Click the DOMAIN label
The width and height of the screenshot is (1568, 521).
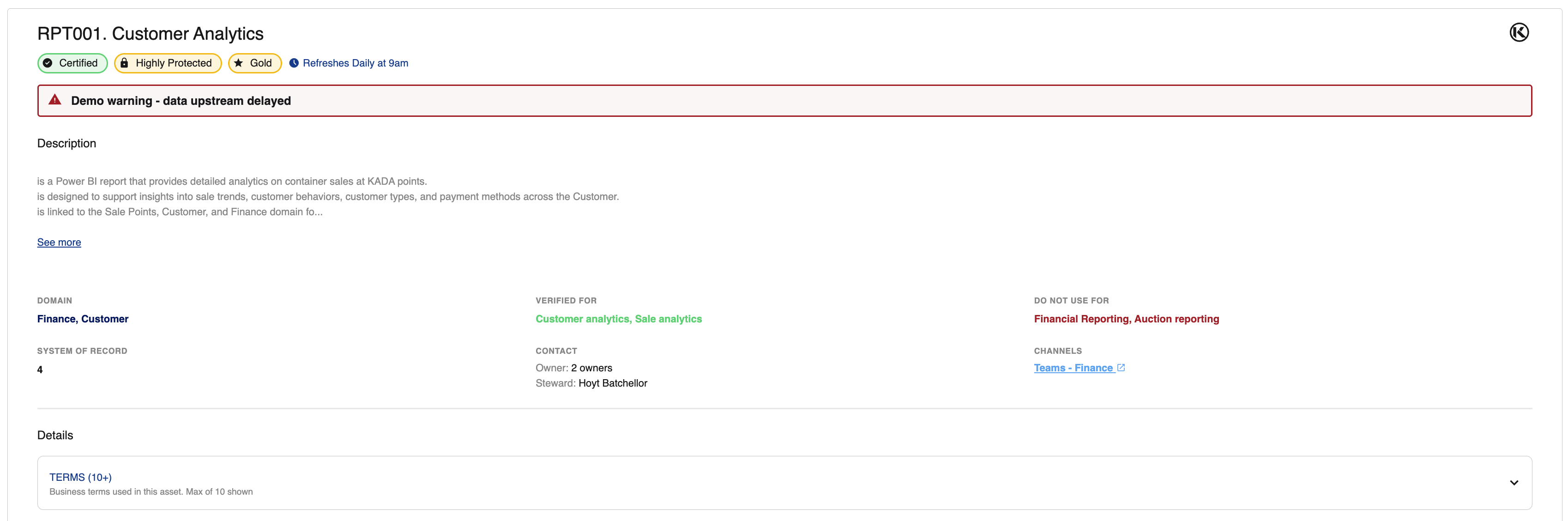55,301
